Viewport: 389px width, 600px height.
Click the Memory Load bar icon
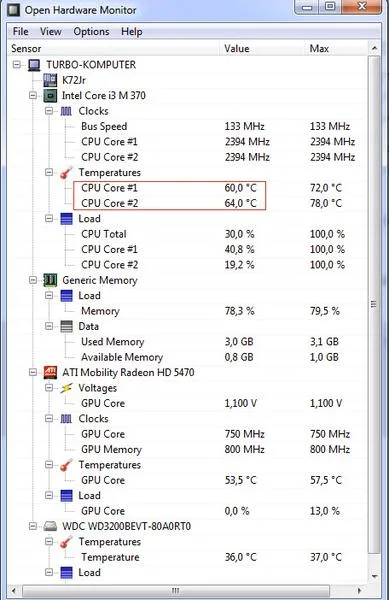66,295
